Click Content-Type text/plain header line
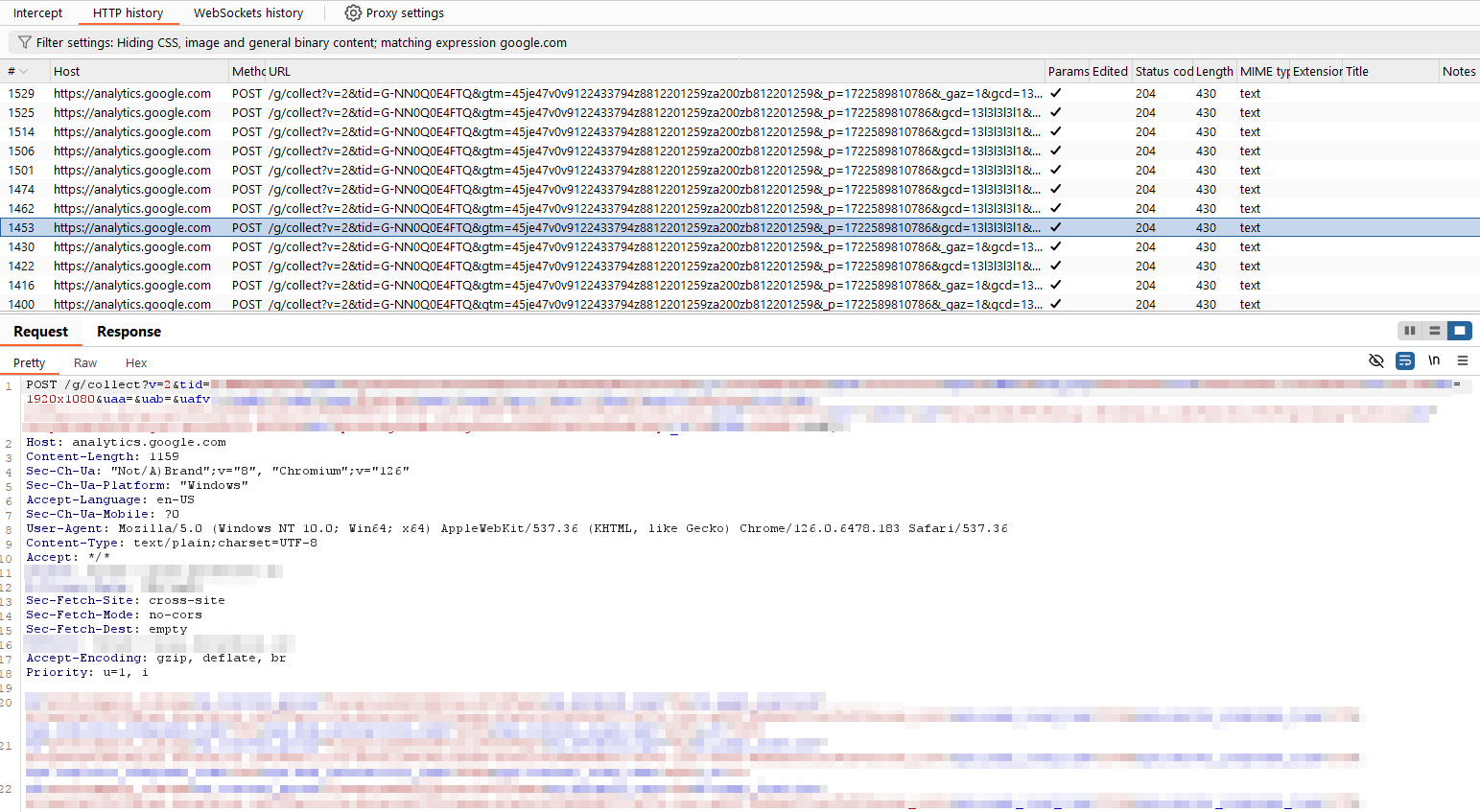 tap(172, 543)
